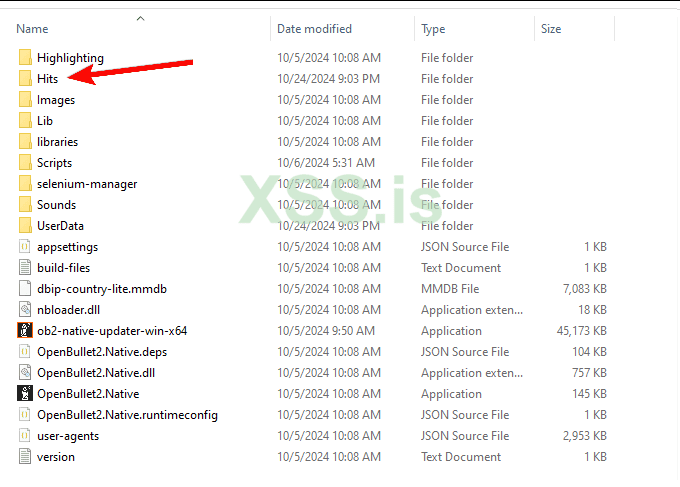The height and width of the screenshot is (487, 680).
Task: Select the OpenBullet2.Native.dll file icon
Action: pyautogui.click(x=25, y=372)
